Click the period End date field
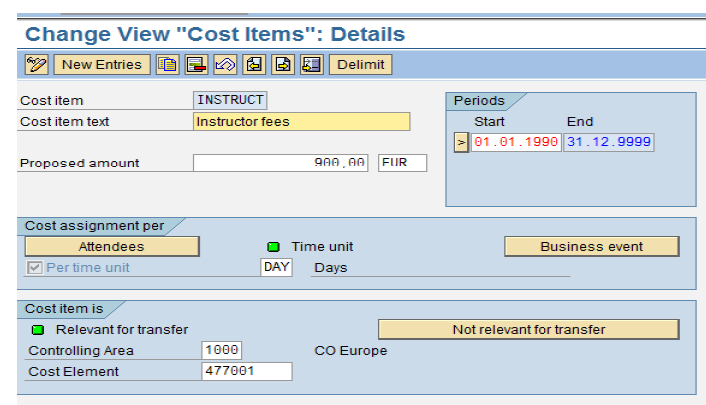The height and width of the screenshot is (405, 706). click(608, 142)
